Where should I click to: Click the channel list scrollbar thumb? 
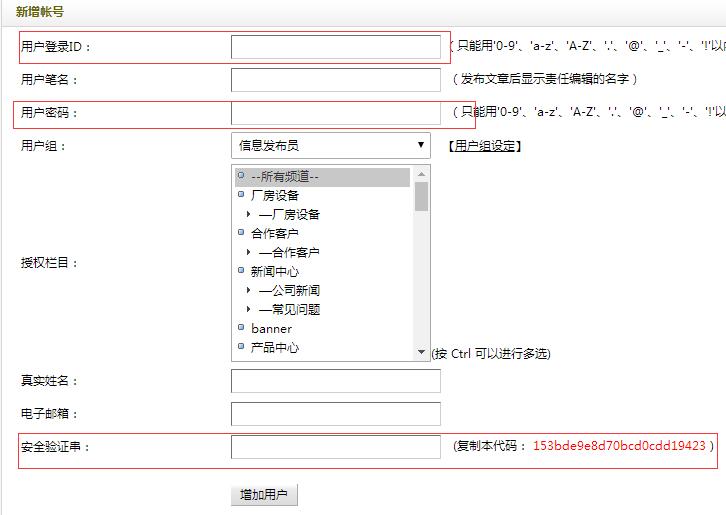421,196
